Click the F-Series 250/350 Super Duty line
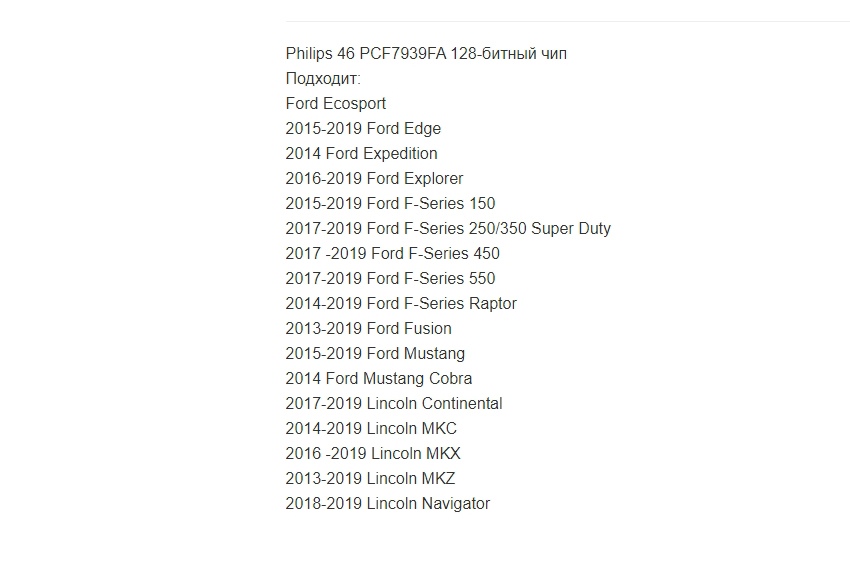 (x=448, y=228)
